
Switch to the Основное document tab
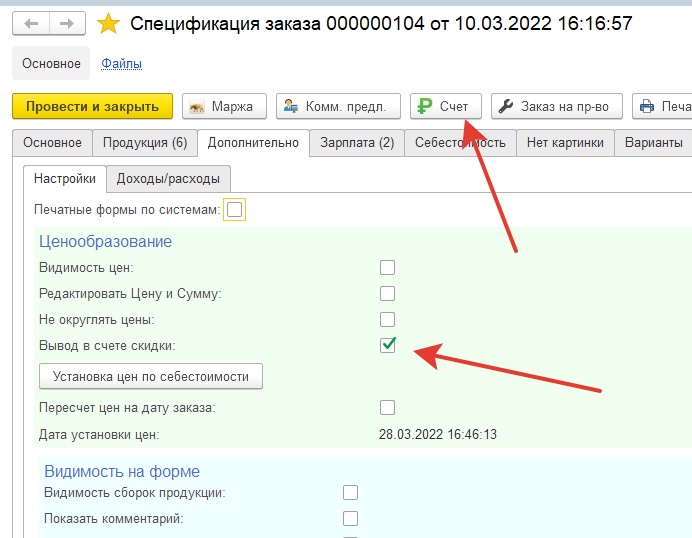click(x=53, y=143)
